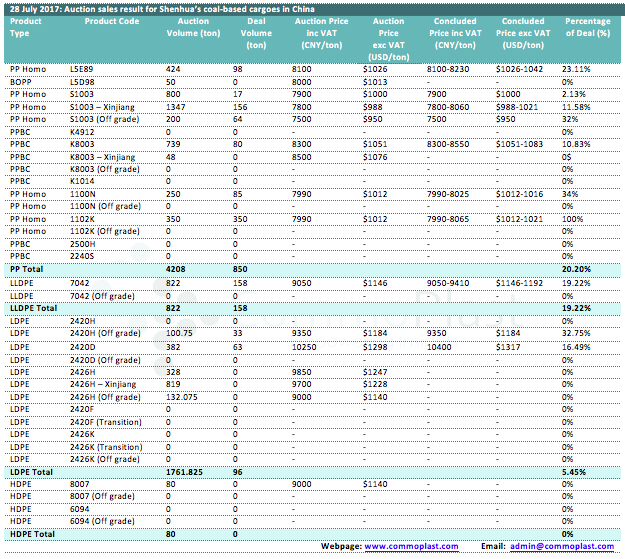Click the PP Total row label
Screen dimensions: 625x559
(x=28, y=269)
